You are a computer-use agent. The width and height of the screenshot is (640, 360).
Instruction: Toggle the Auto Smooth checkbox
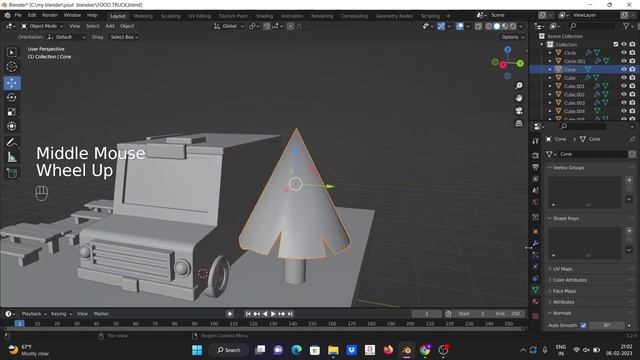pos(583,325)
